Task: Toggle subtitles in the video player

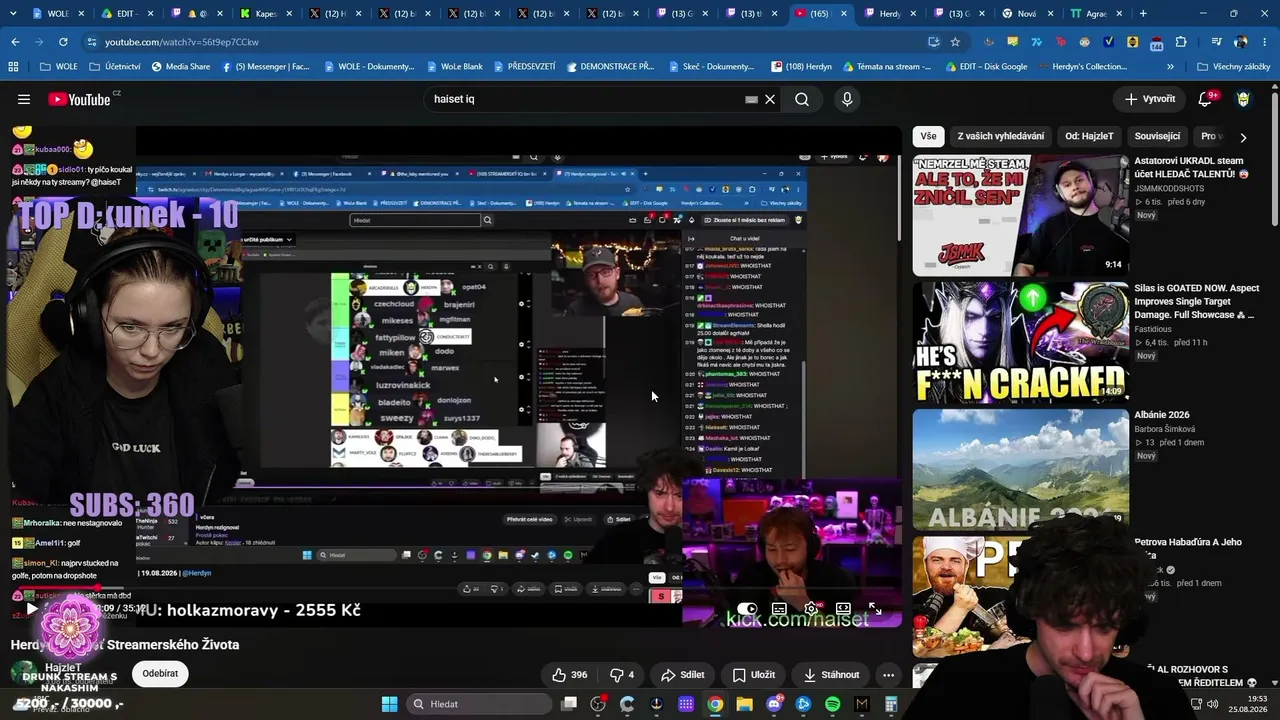Action: (779, 609)
